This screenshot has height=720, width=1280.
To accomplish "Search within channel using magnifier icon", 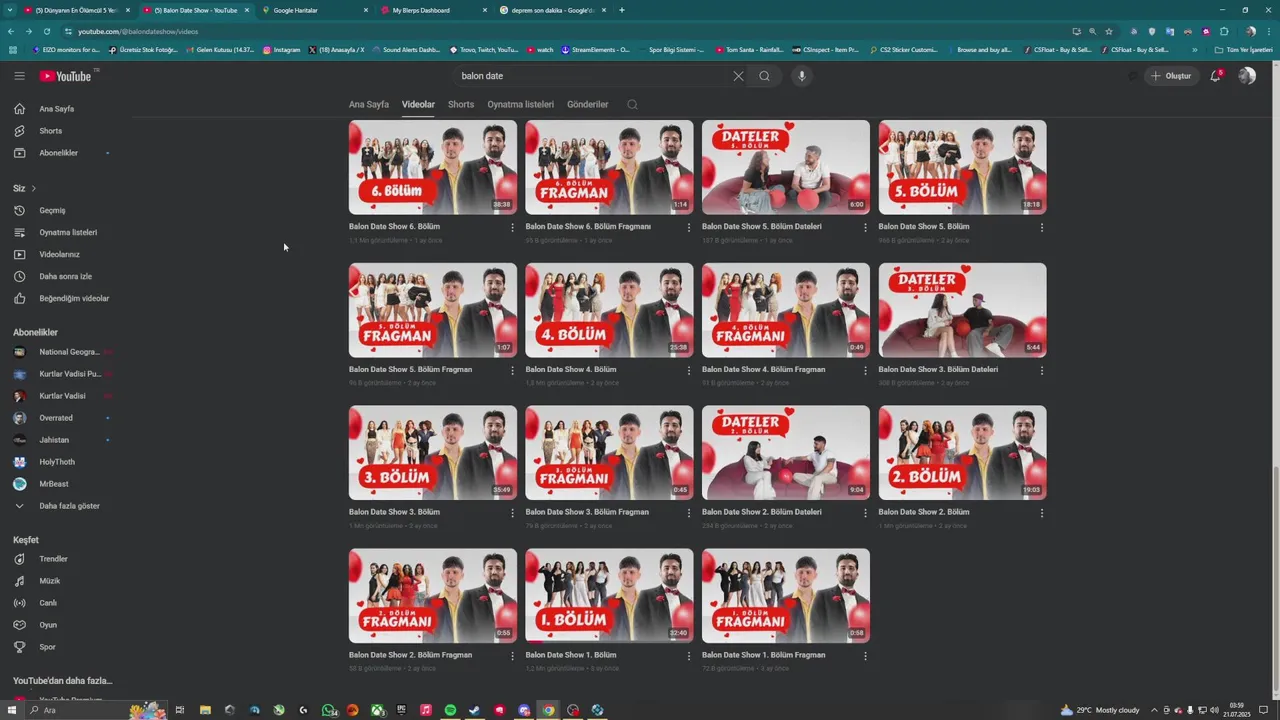I will 632,104.
